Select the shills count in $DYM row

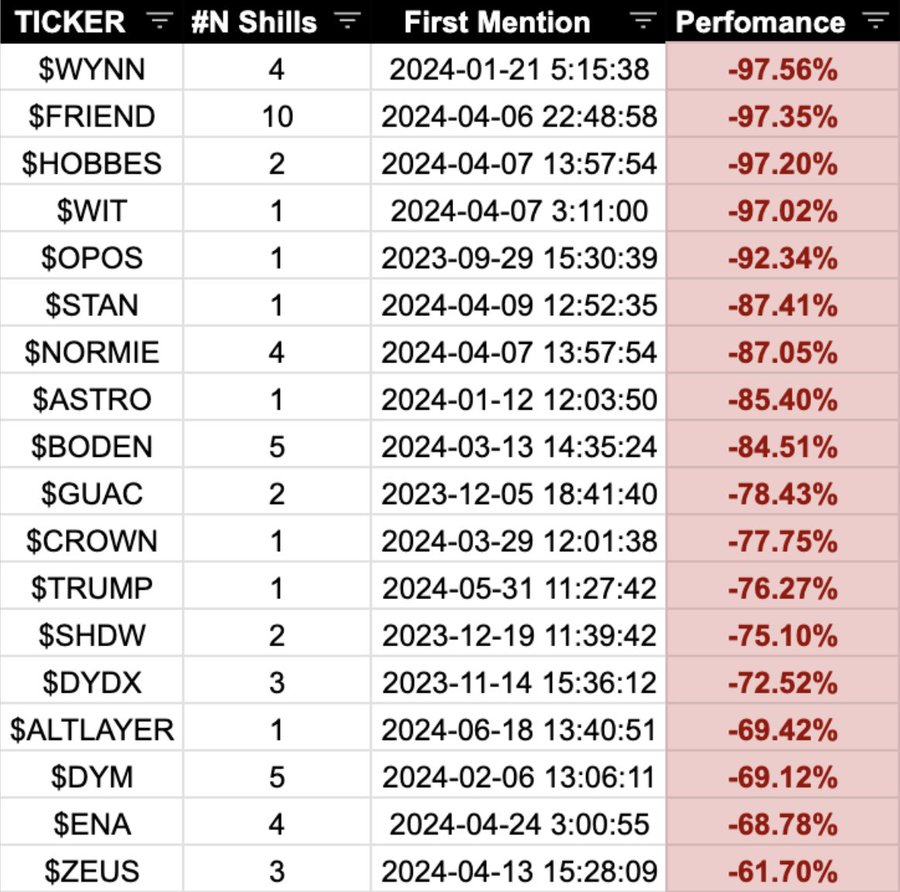click(x=277, y=777)
